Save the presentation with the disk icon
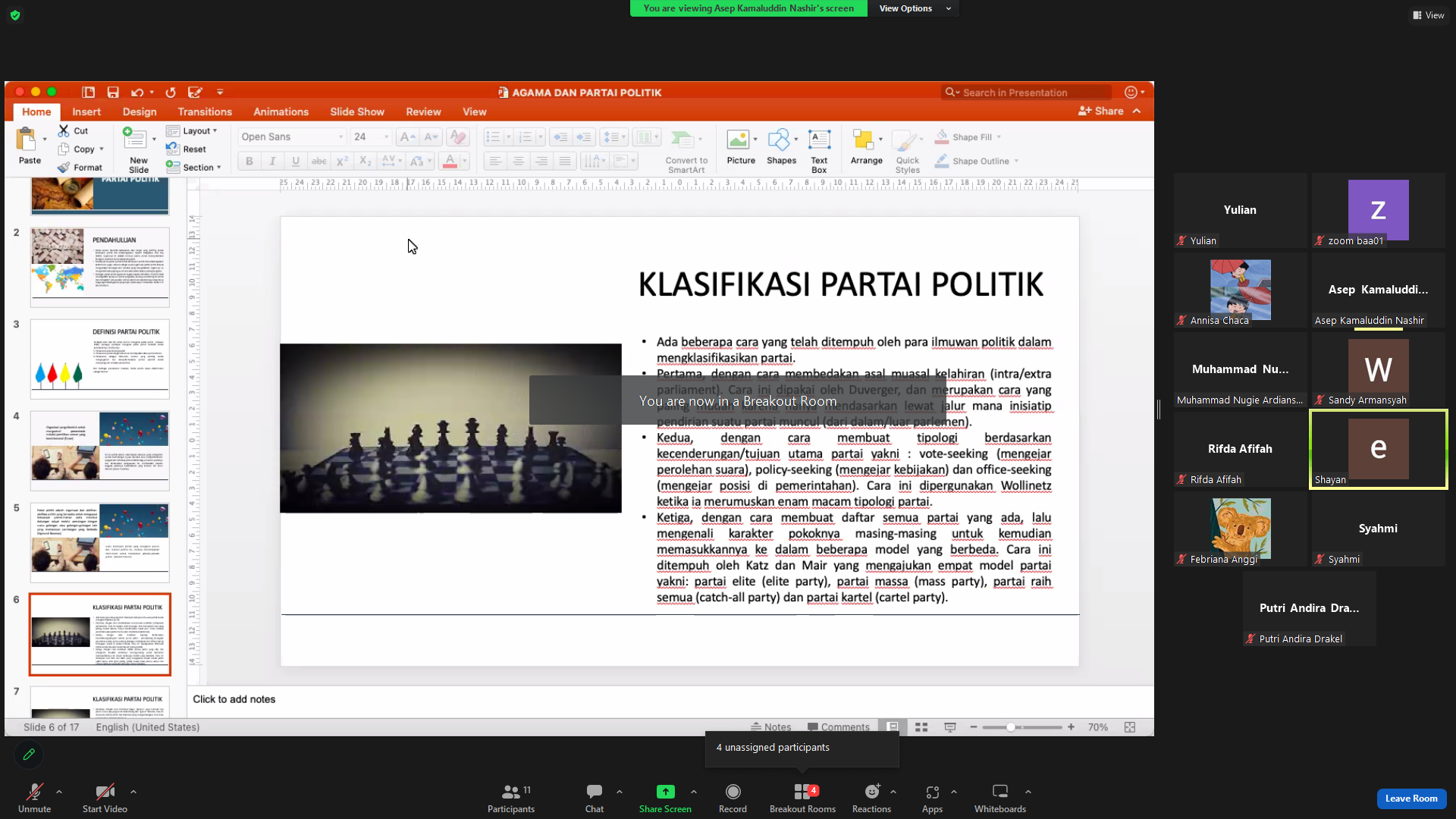1456x819 pixels. [x=113, y=93]
